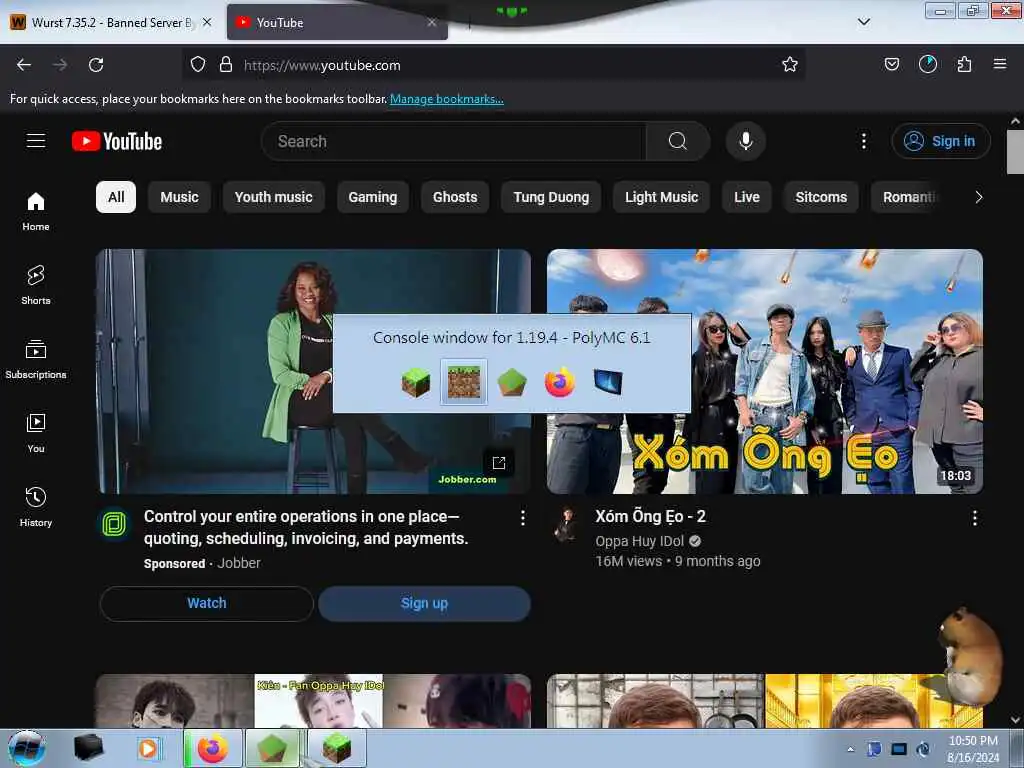Viewport: 1024px width, 768px height.
Task: Open Oppa Huy IDol channel avatar
Action: coord(565,524)
